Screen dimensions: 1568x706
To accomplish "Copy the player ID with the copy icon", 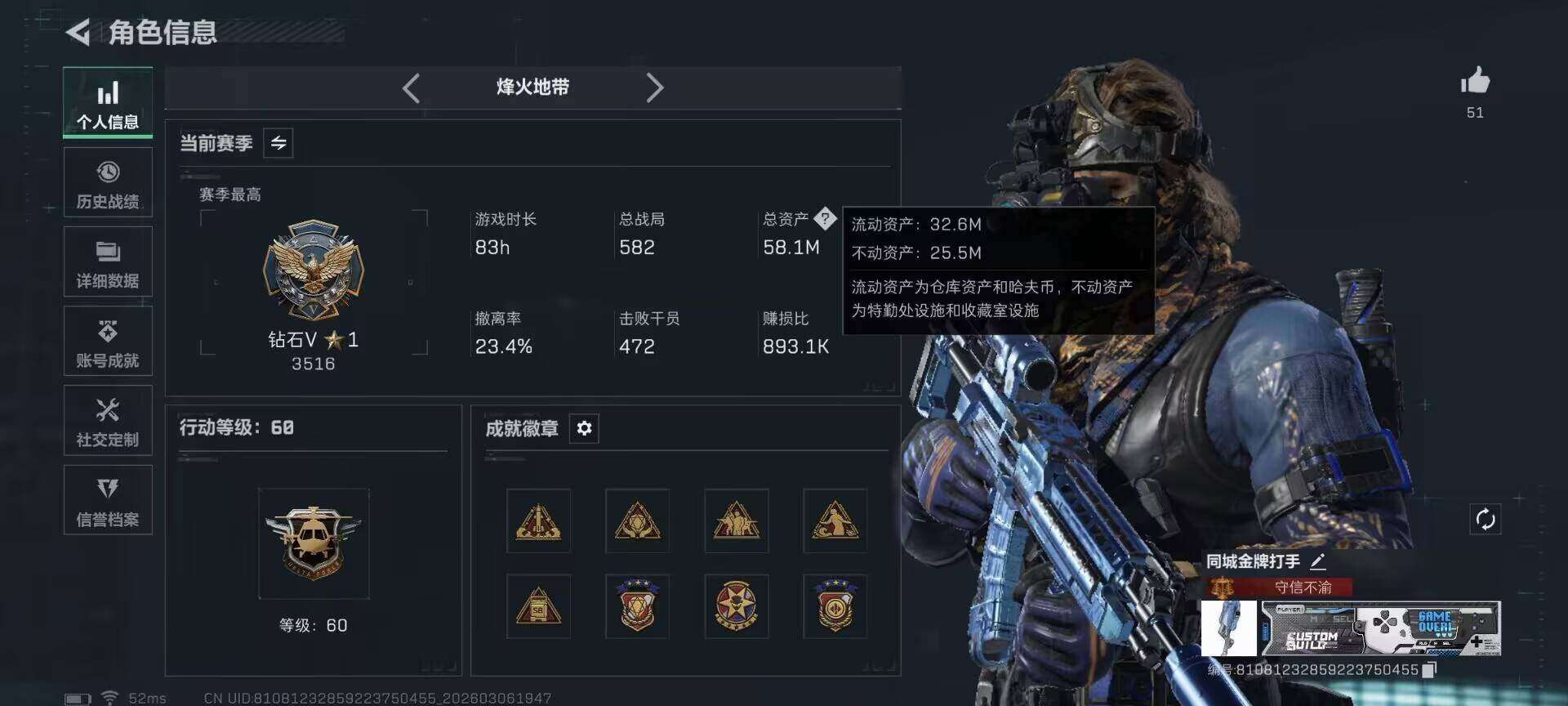I will coord(1429,670).
